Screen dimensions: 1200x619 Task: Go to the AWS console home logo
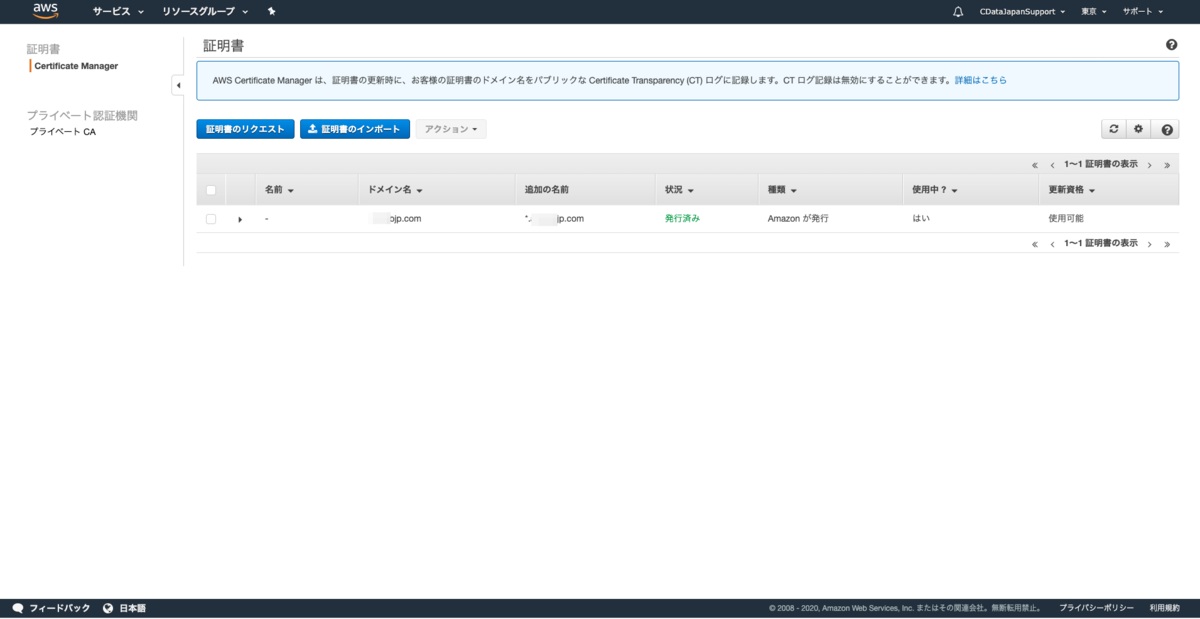click(x=46, y=11)
